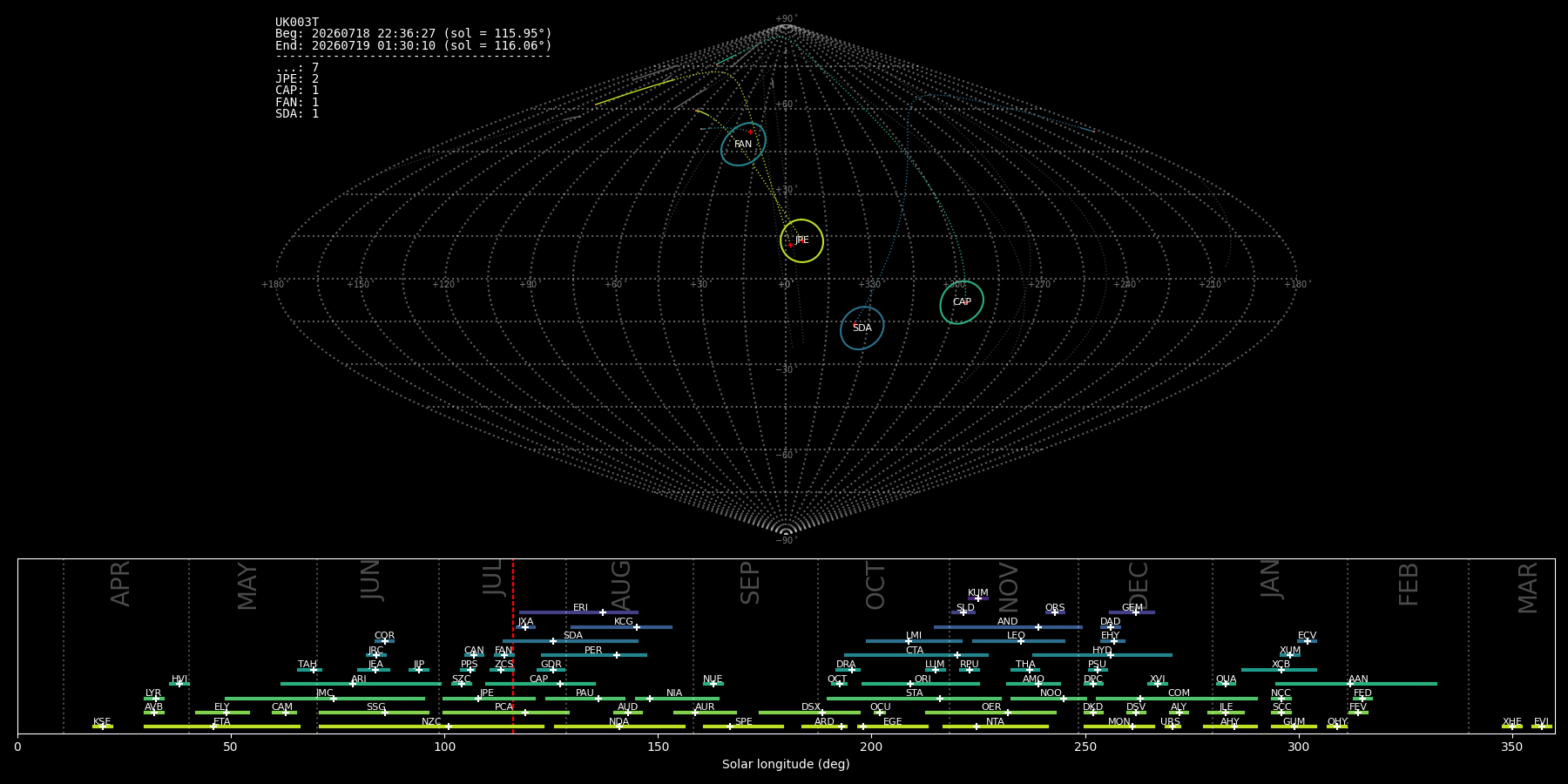Screen dimensions: 1568x784
Task: Select the KUM shower label
Action: (x=978, y=593)
